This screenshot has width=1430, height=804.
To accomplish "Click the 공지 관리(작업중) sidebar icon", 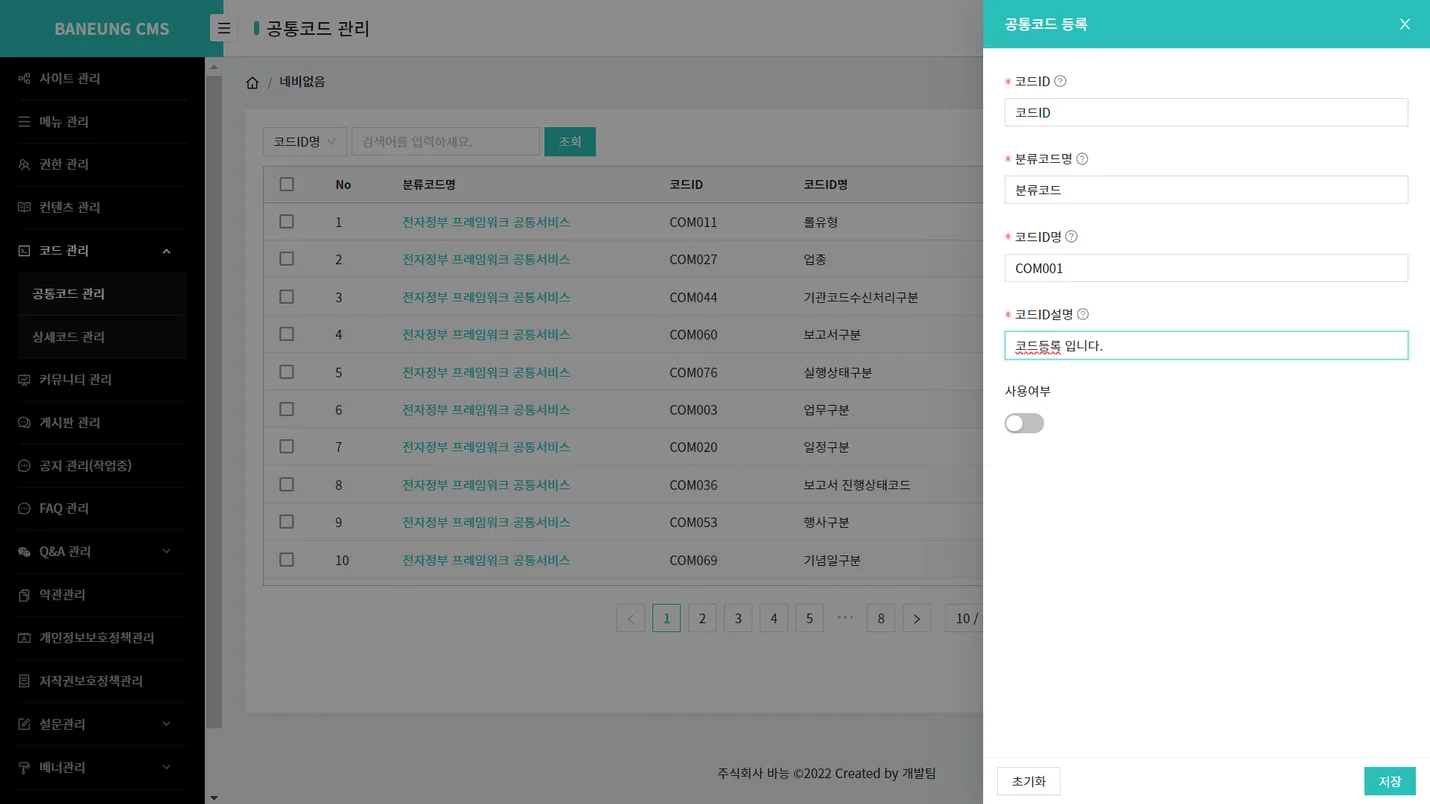I will tap(24, 465).
